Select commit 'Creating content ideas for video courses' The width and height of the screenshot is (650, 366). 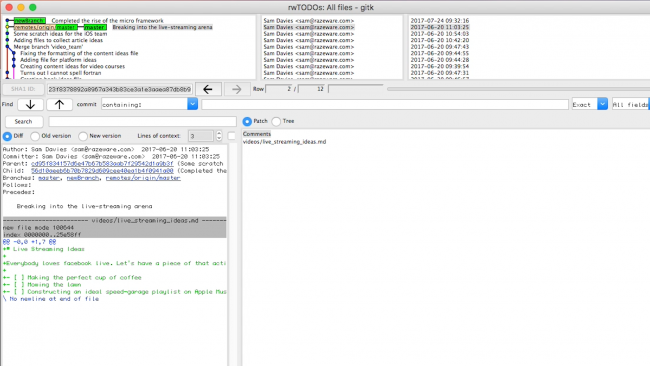73,66
